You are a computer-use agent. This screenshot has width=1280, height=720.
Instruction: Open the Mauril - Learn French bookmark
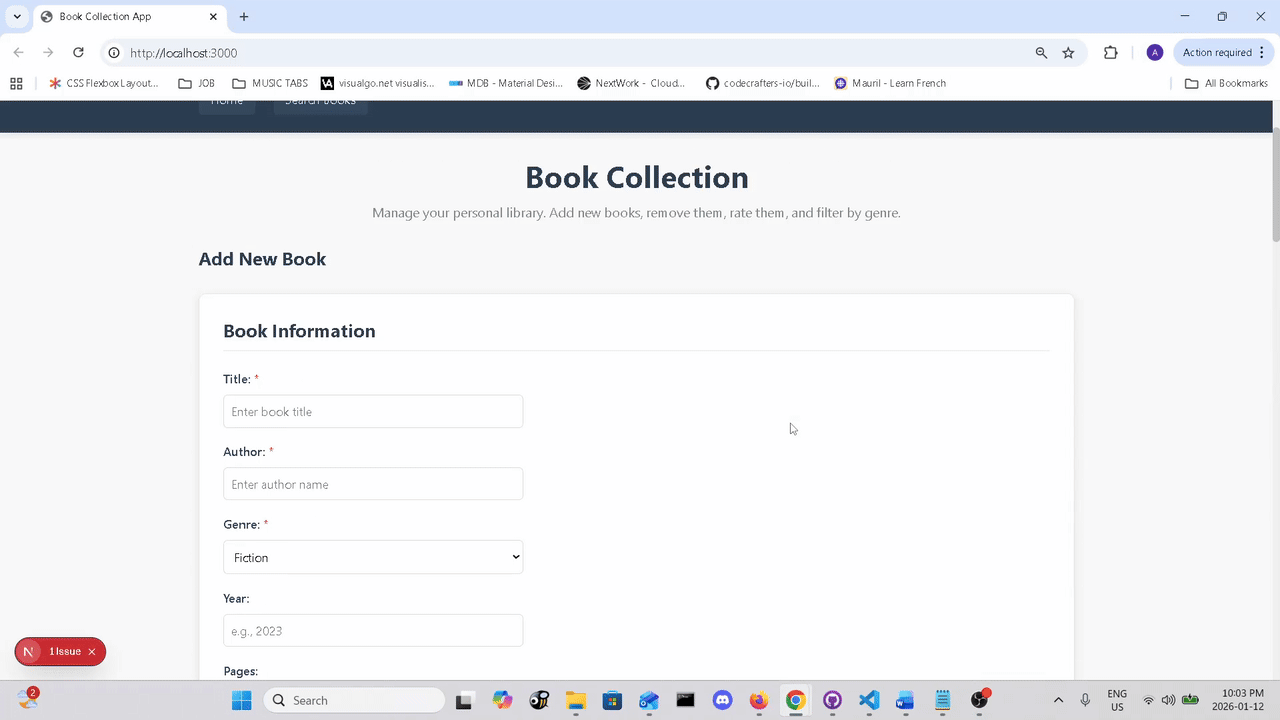tap(890, 83)
